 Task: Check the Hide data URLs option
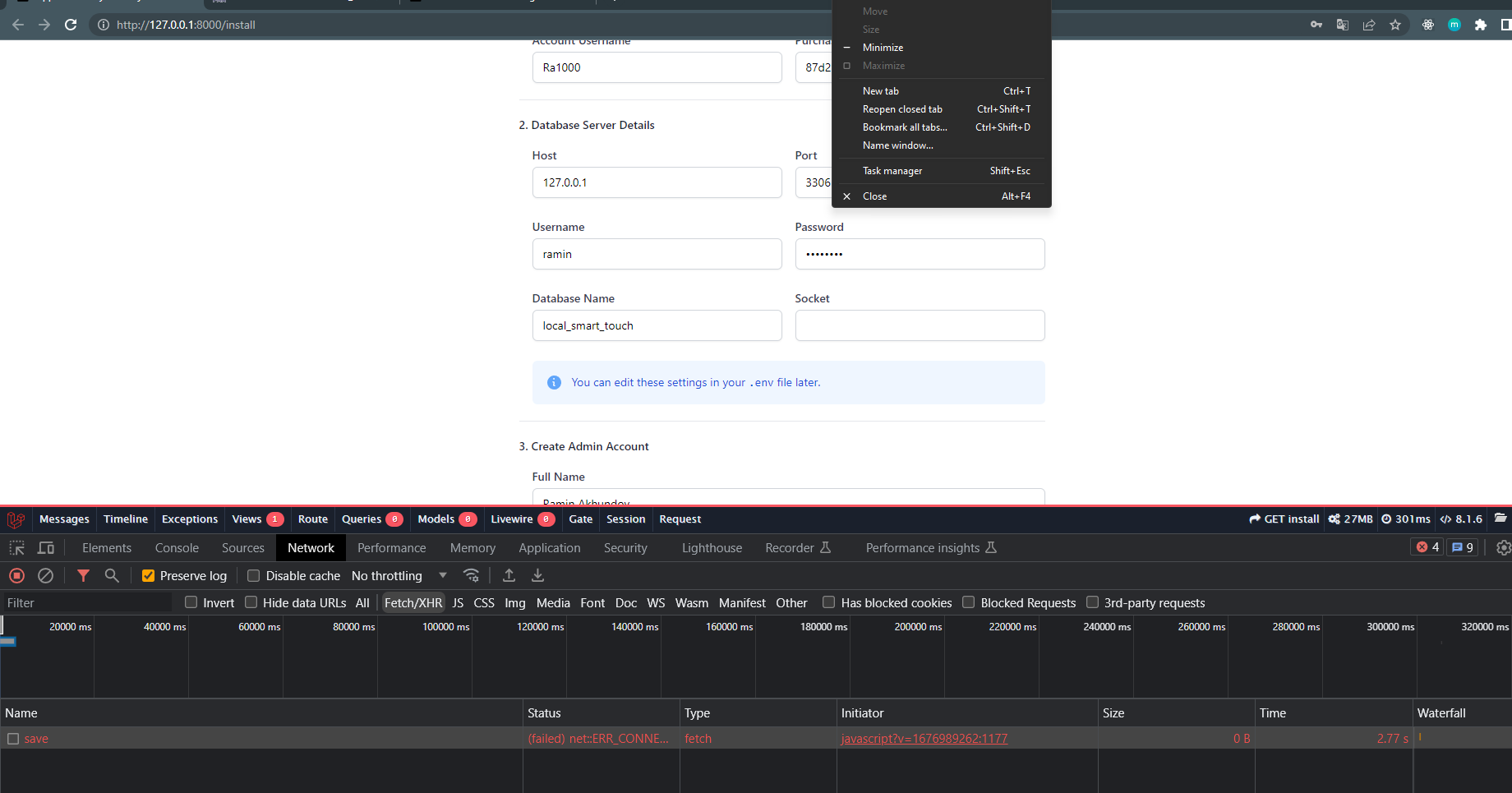(251, 602)
